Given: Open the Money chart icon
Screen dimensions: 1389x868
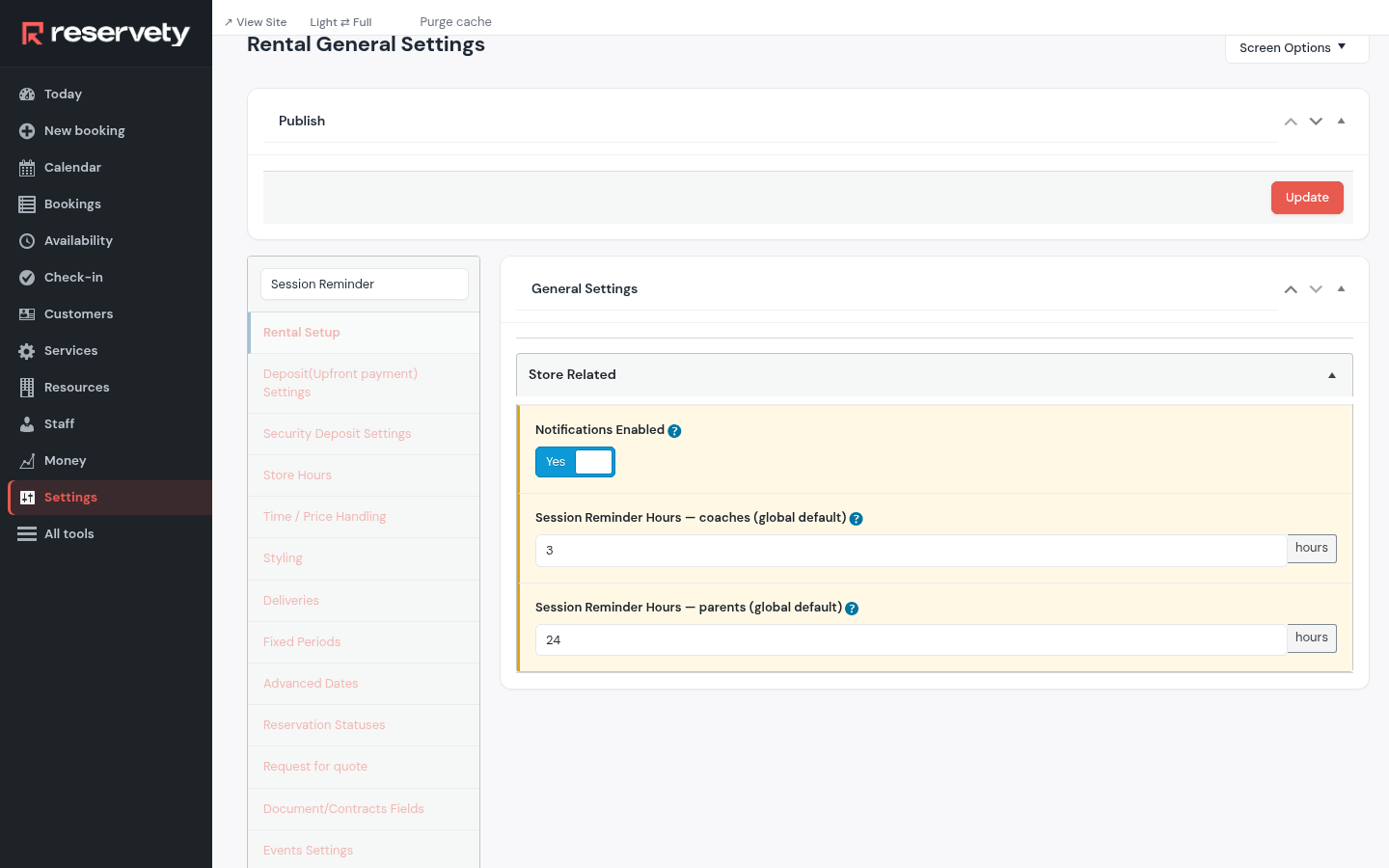Looking at the screenshot, I should [x=27, y=461].
